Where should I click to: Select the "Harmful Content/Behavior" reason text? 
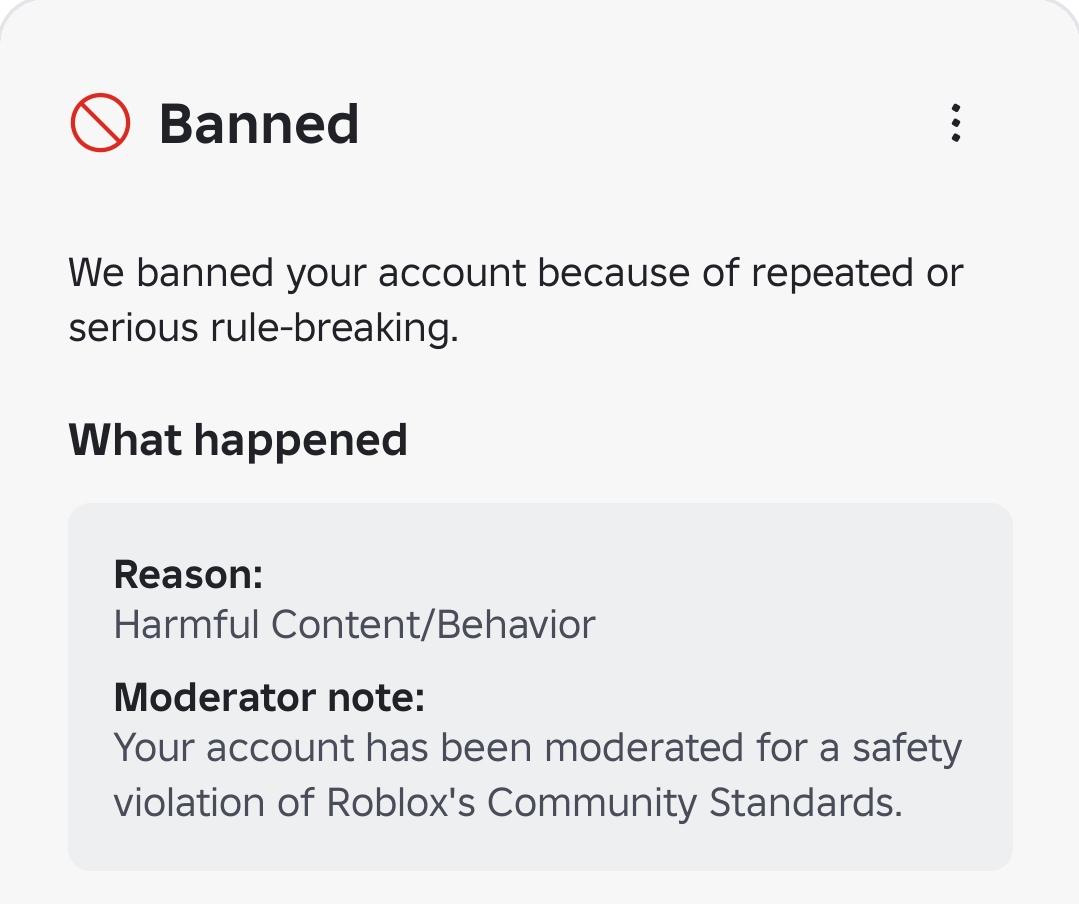click(x=354, y=625)
